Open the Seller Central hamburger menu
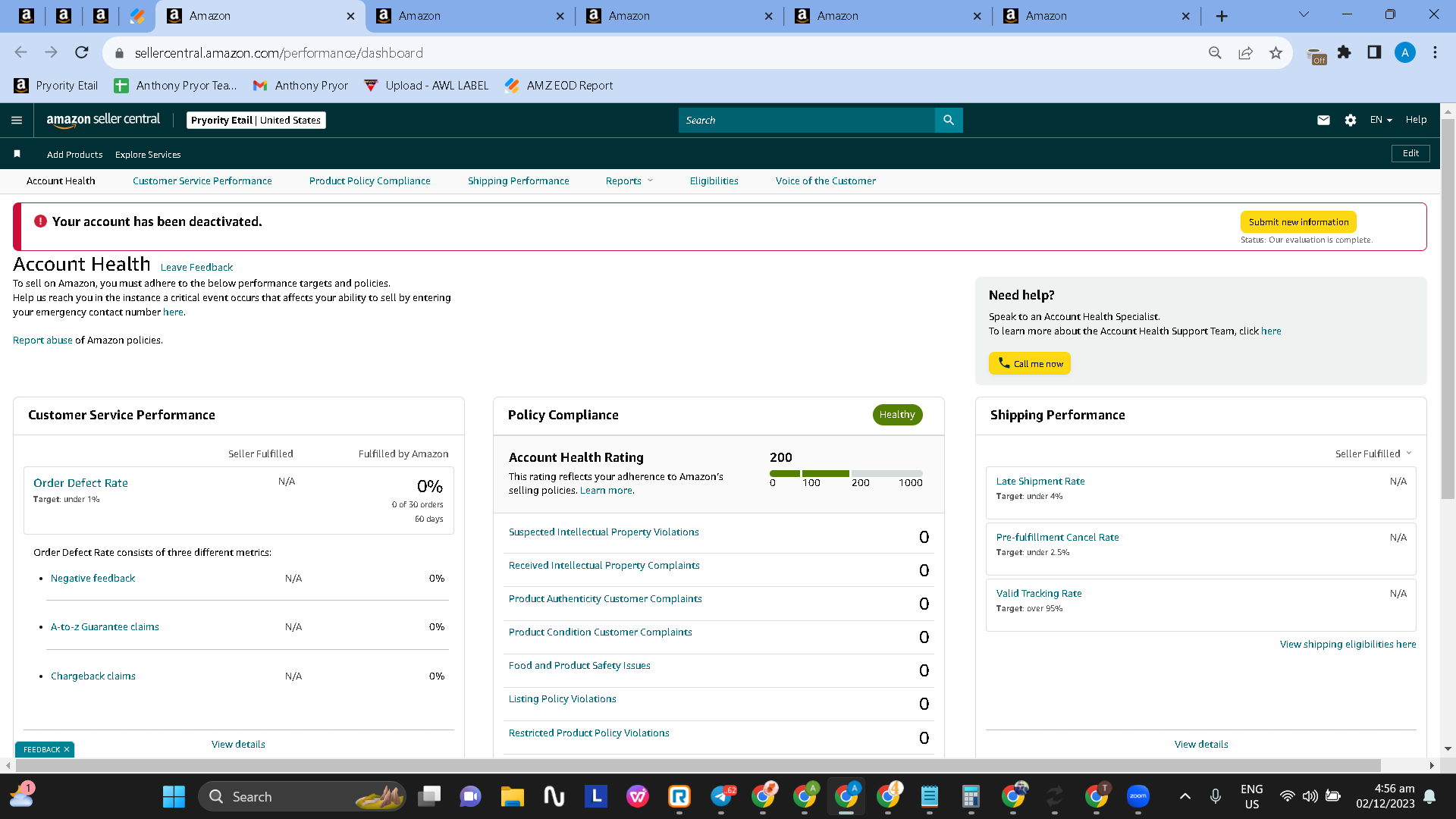The image size is (1456, 819). point(17,120)
